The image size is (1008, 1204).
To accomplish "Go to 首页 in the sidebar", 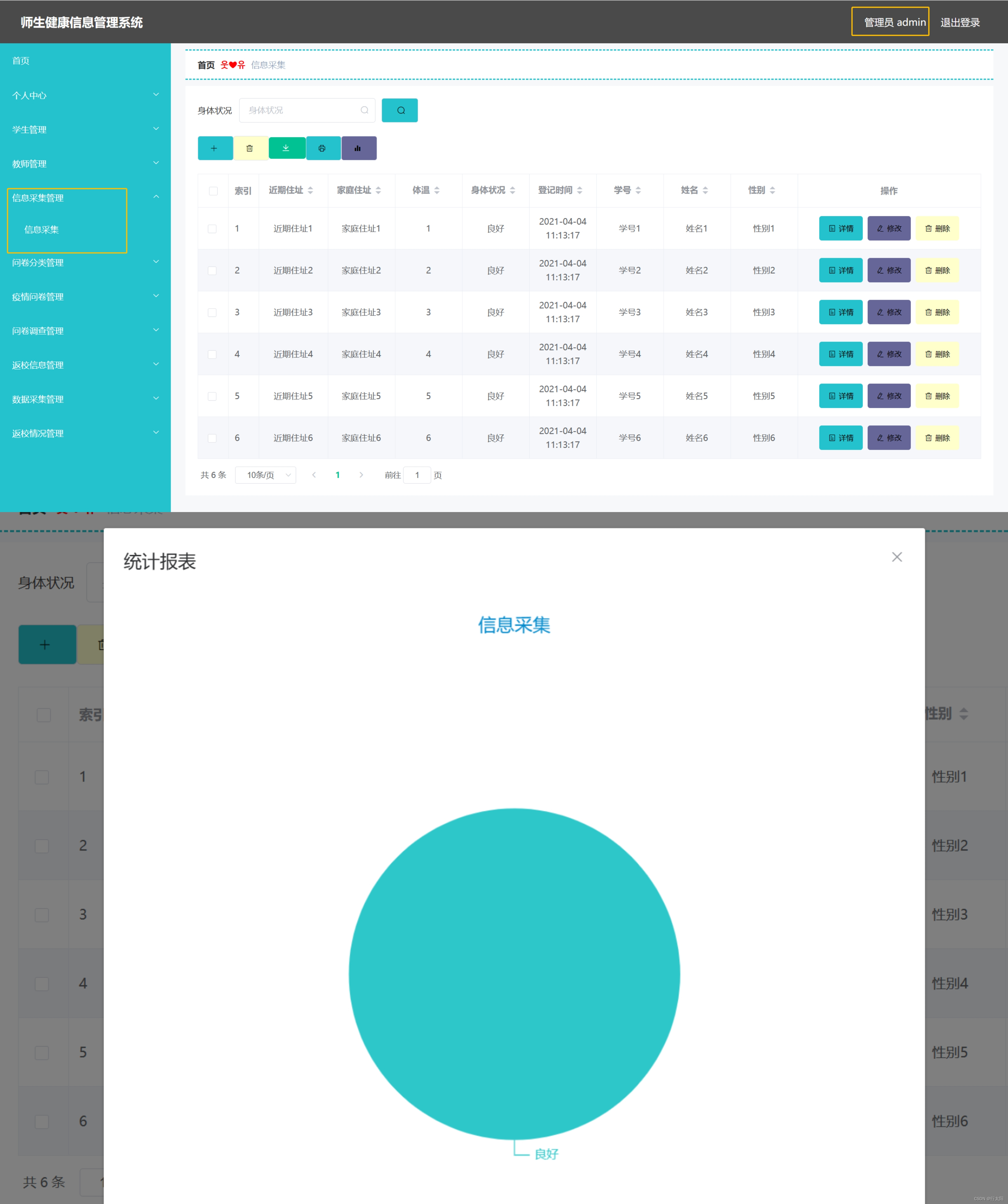I will [21, 61].
